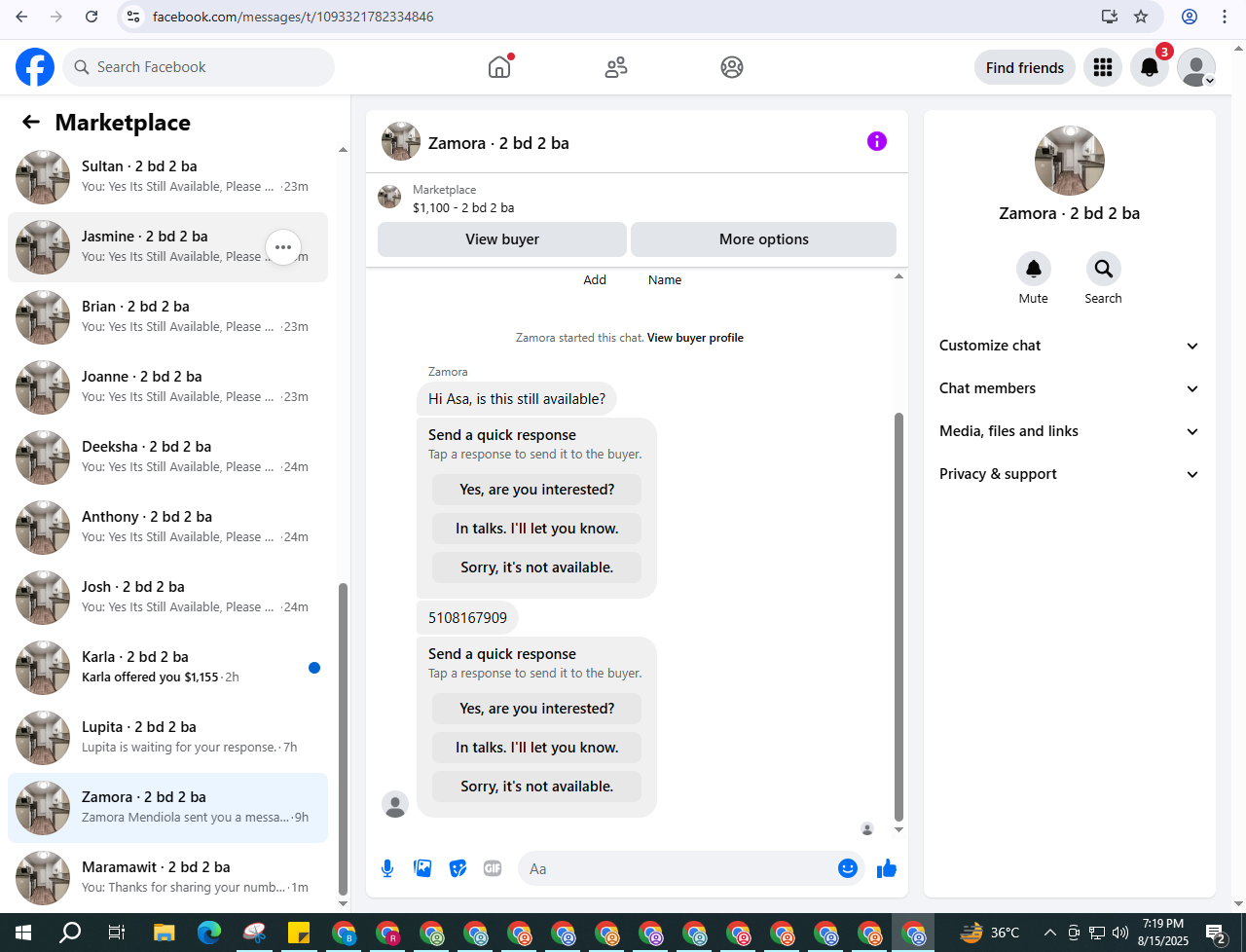Open Windows taskbar search
Image resolution: width=1246 pixels, height=952 pixels.
70,933
